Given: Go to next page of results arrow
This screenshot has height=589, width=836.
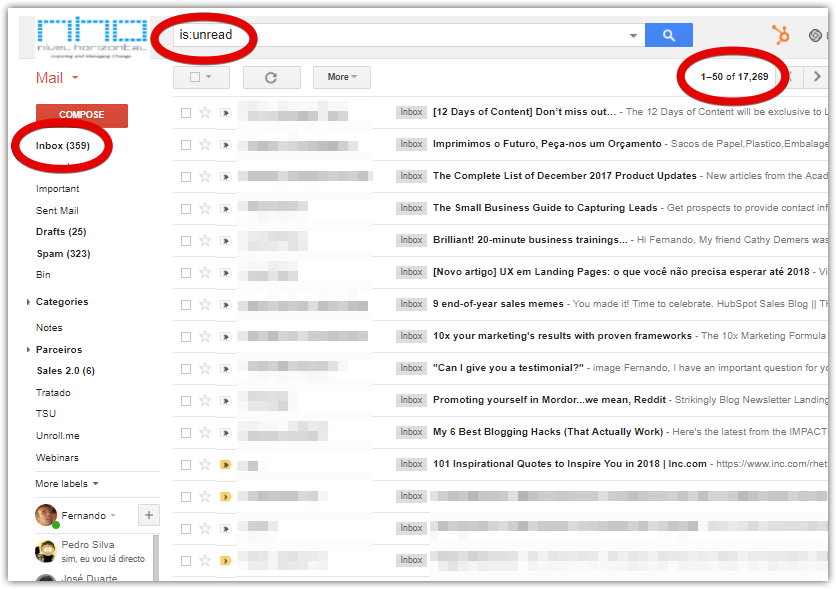Looking at the screenshot, I should pyautogui.click(x=818, y=77).
